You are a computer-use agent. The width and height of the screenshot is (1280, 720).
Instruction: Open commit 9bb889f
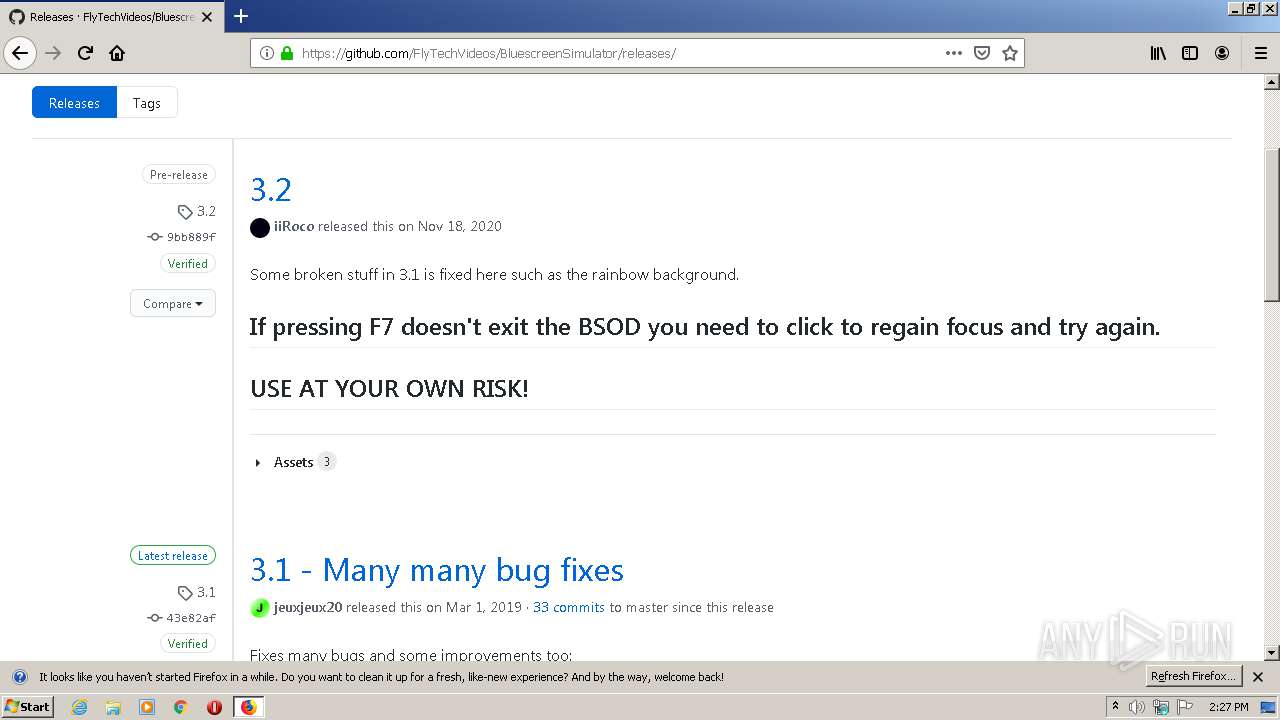(191, 237)
